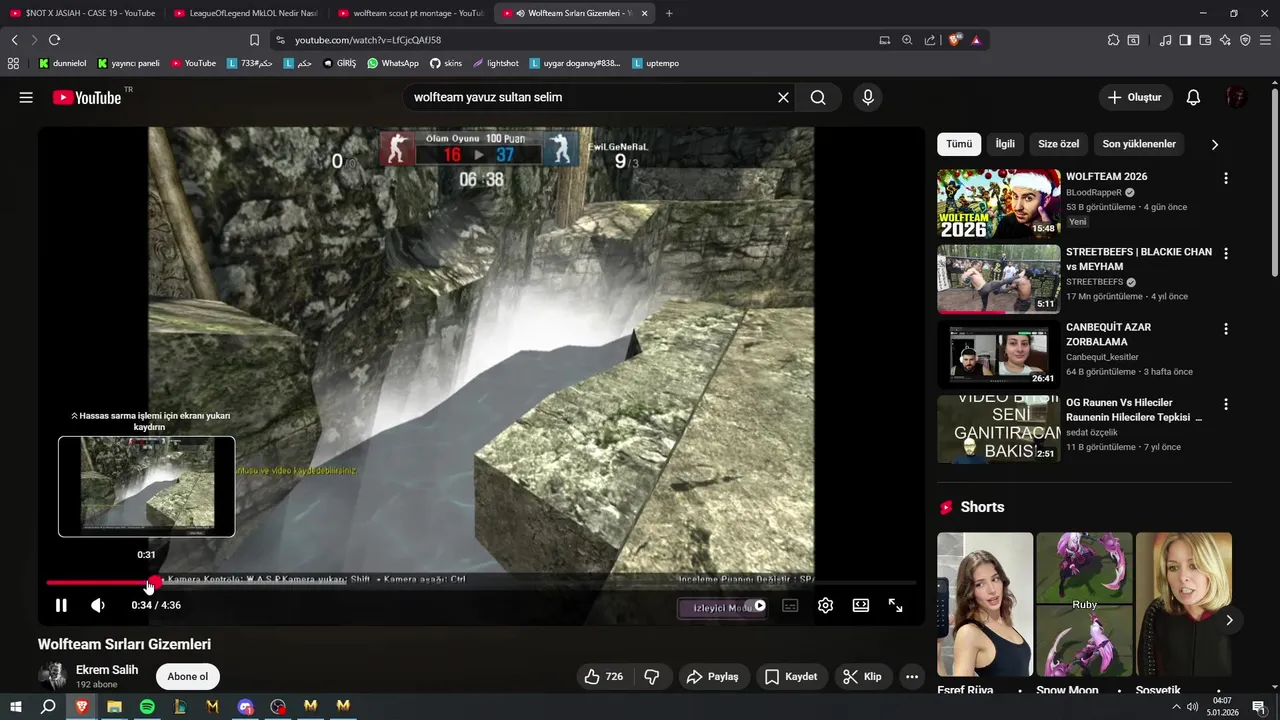
Task: Open more actions three-dot menu under video
Action: tap(912, 677)
